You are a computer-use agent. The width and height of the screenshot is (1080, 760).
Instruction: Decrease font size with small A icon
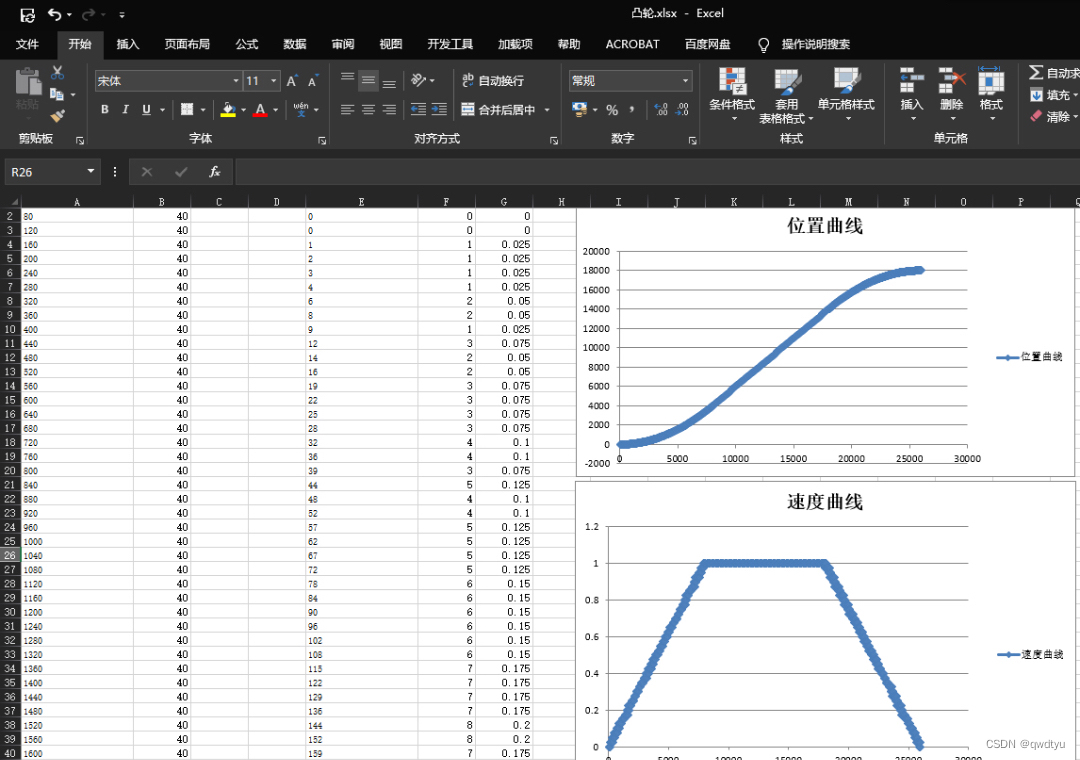tap(313, 81)
